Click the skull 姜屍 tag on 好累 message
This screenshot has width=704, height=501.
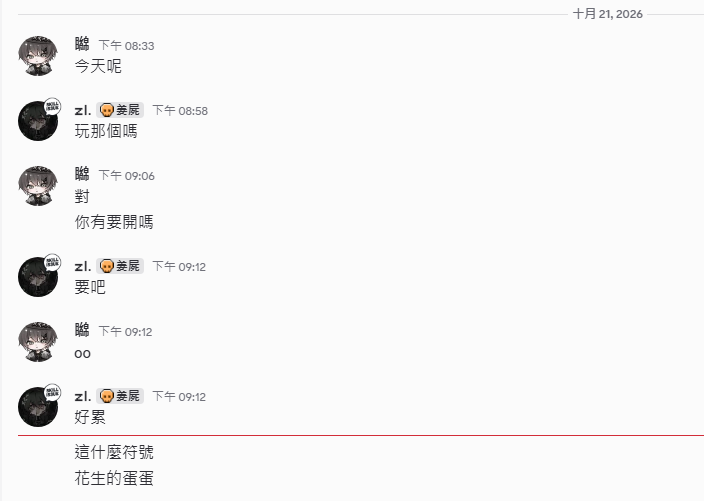(120, 396)
